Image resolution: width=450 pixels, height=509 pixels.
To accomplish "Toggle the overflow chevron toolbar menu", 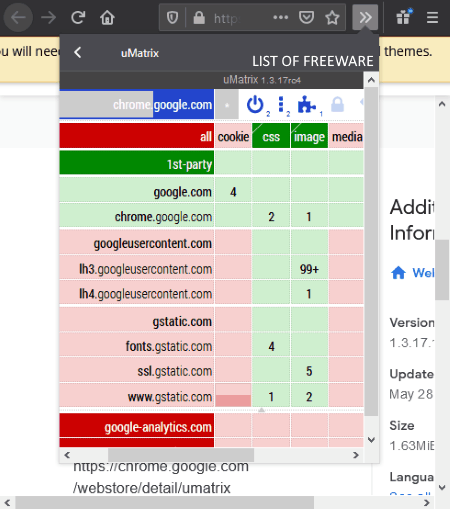I will coord(365,17).
